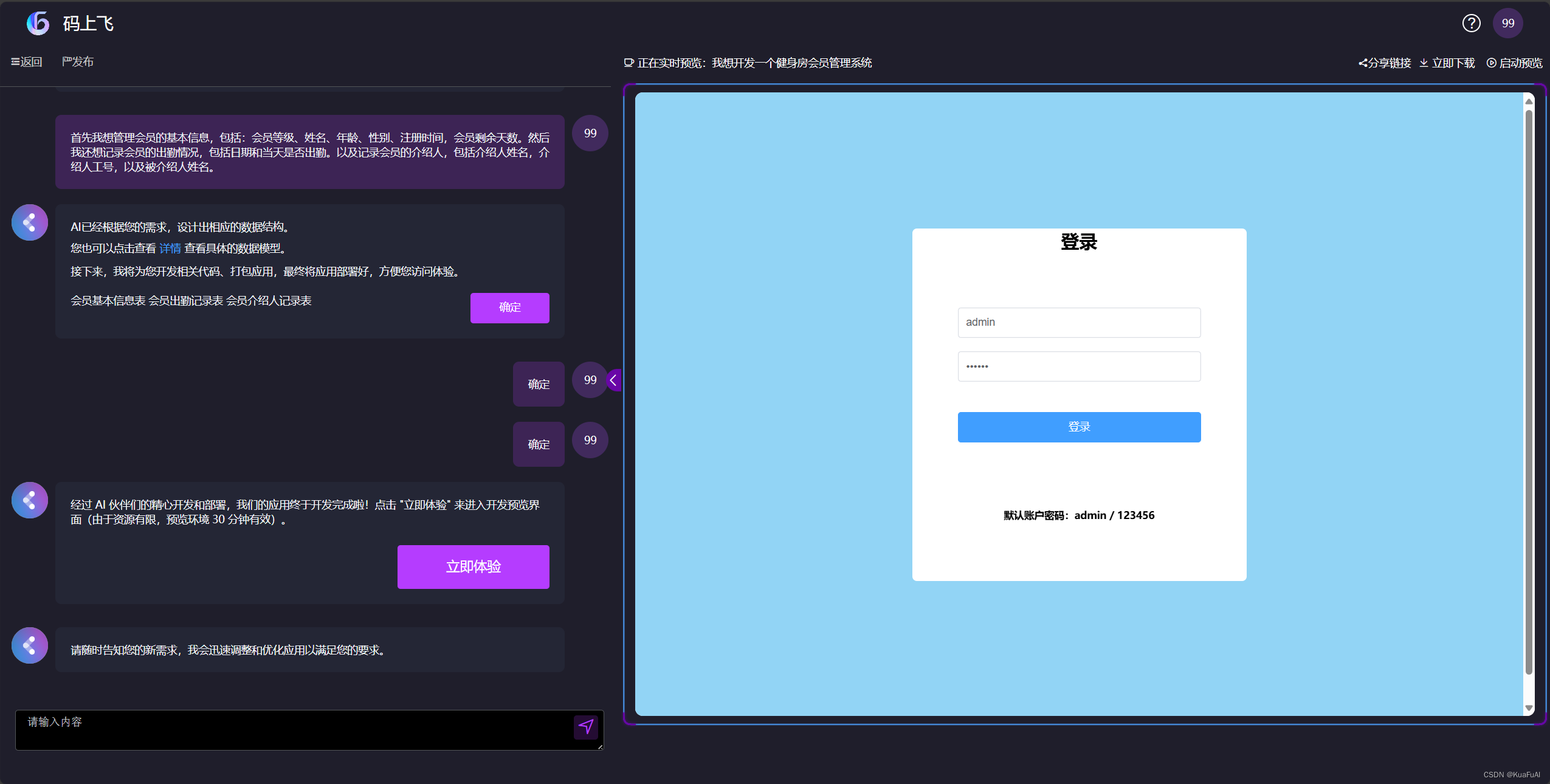The height and width of the screenshot is (784, 1550).
Task: Click 发布 publish item
Action: tap(78, 61)
